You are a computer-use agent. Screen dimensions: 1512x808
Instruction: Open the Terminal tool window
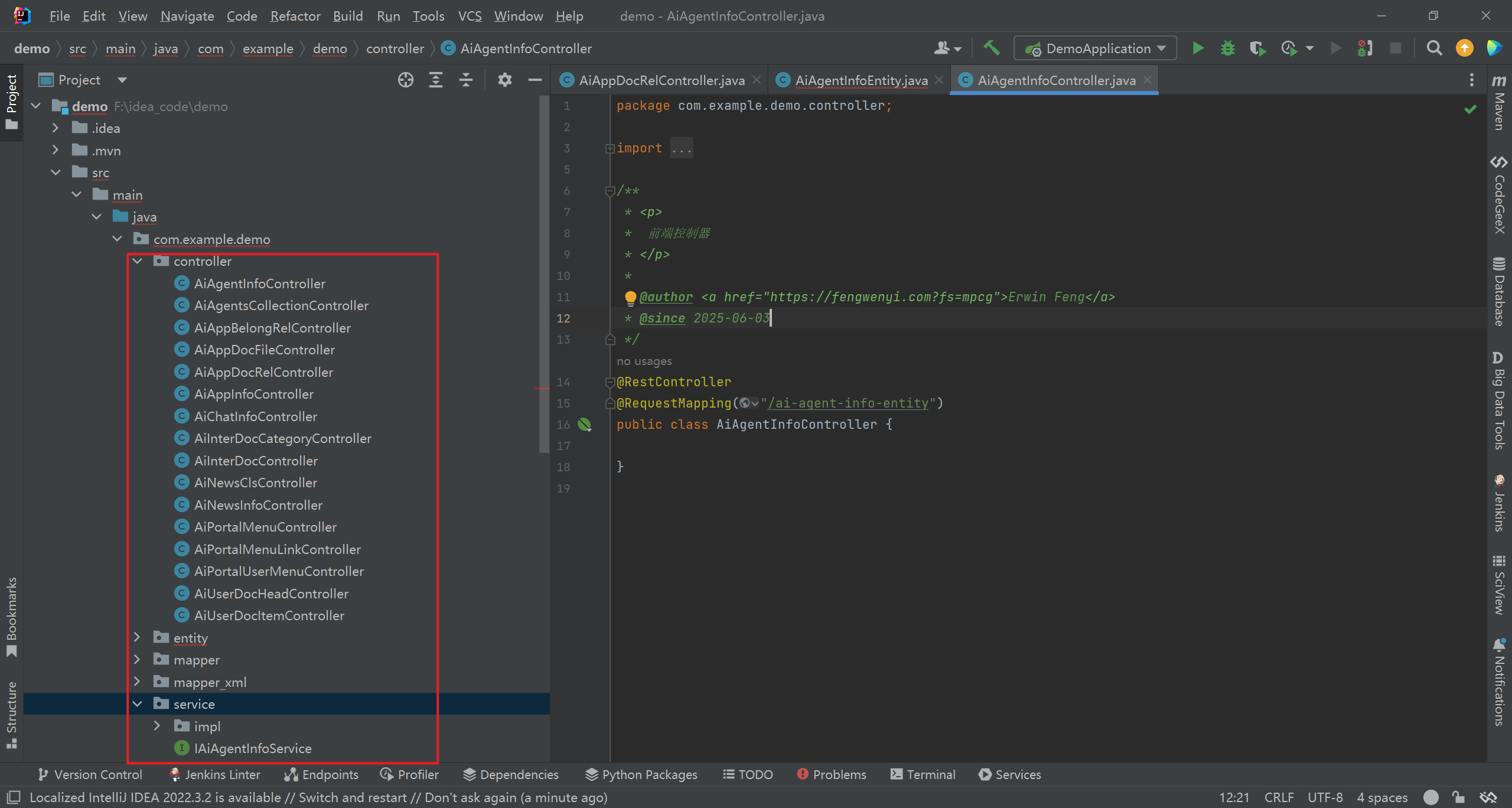923,774
